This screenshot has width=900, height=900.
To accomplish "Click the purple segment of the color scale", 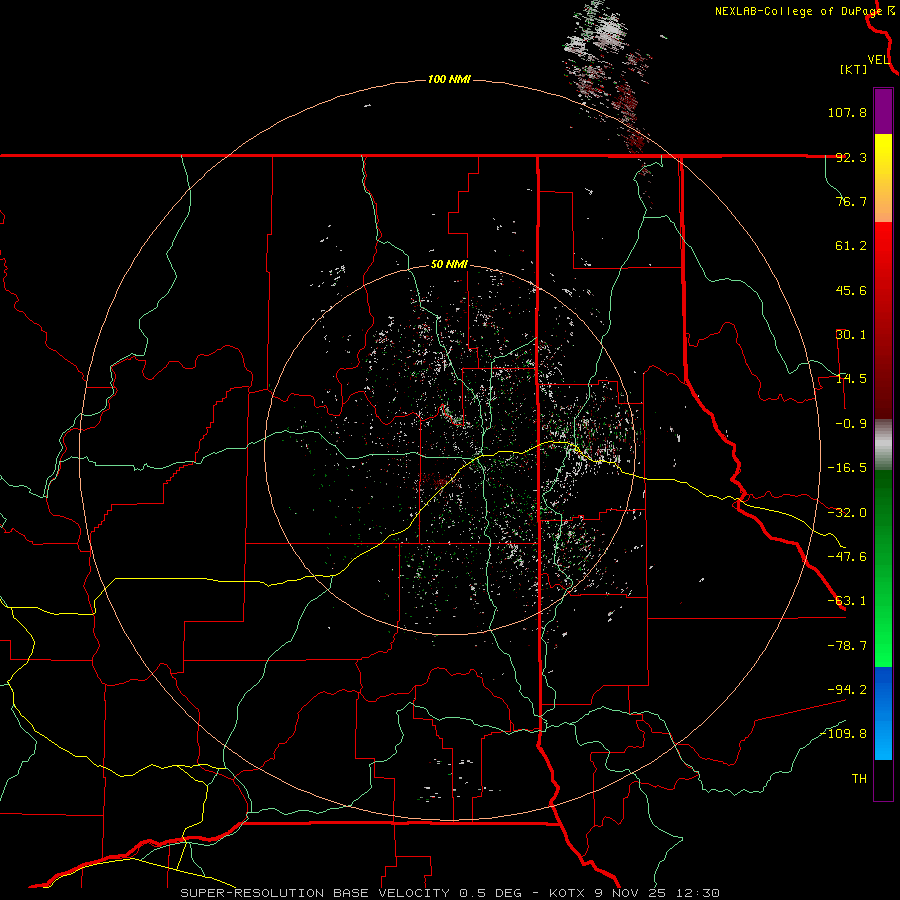I will (883, 111).
